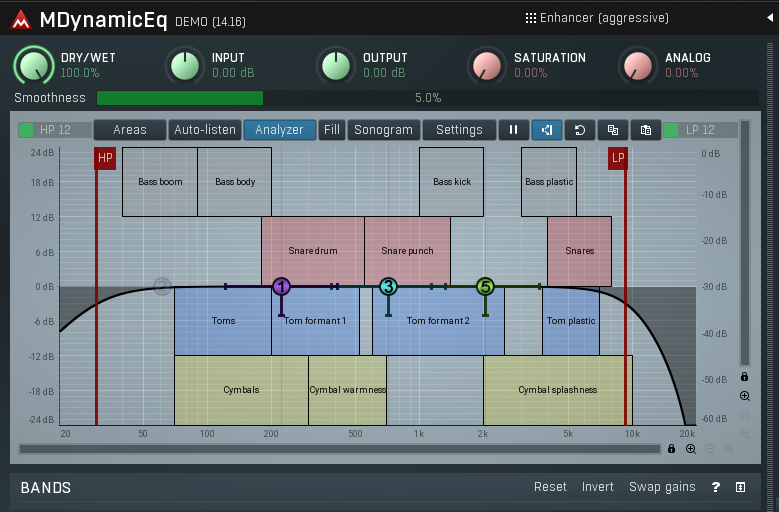Click the Cymbal splashness area
This screenshot has width=779, height=512.
(x=558, y=390)
